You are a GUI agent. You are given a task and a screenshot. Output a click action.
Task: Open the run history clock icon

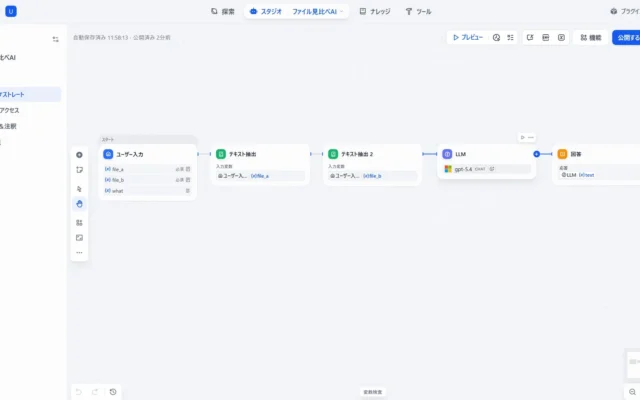(496, 38)
